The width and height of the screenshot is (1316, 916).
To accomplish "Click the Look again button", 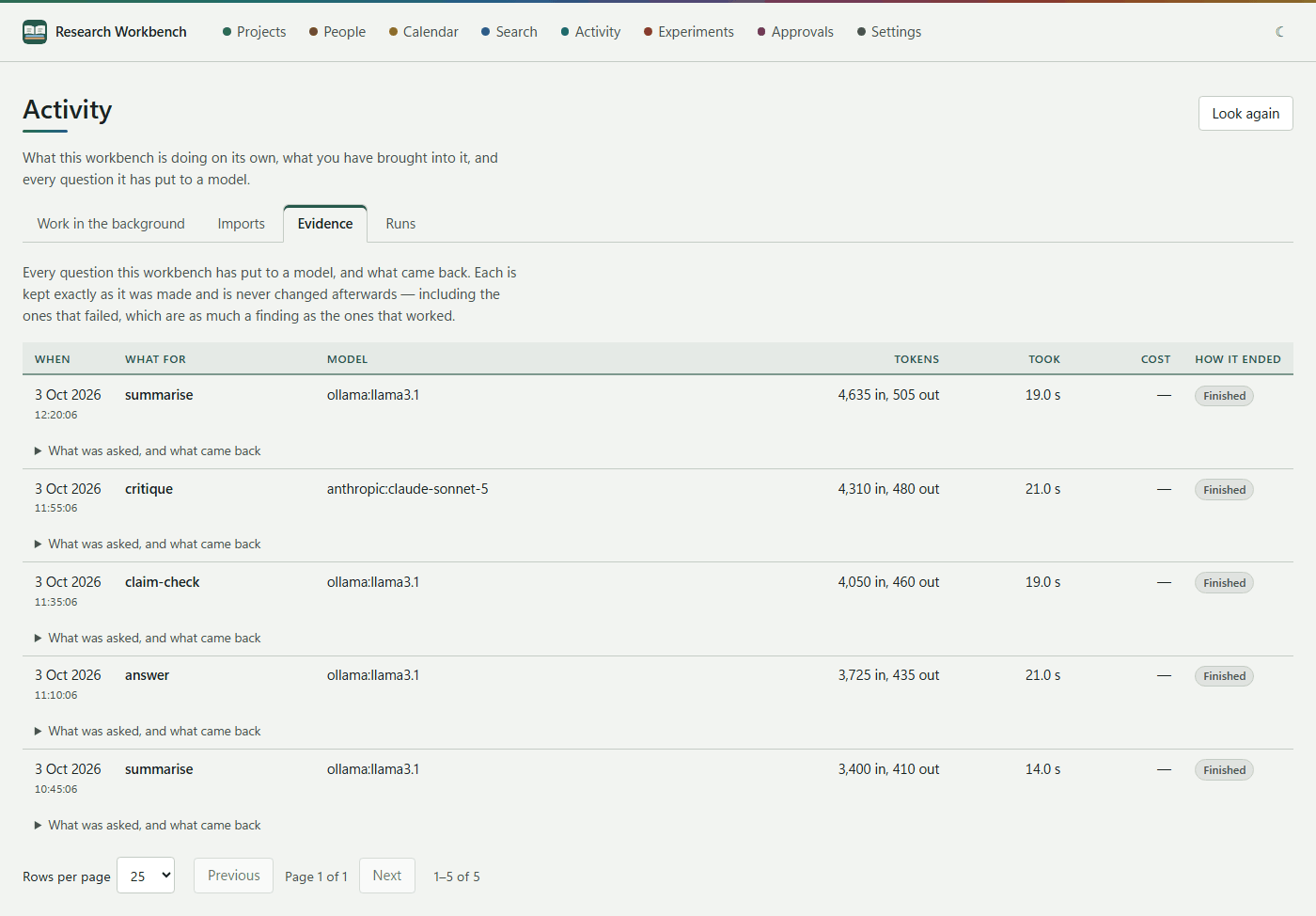I will tap(1245, 114).
